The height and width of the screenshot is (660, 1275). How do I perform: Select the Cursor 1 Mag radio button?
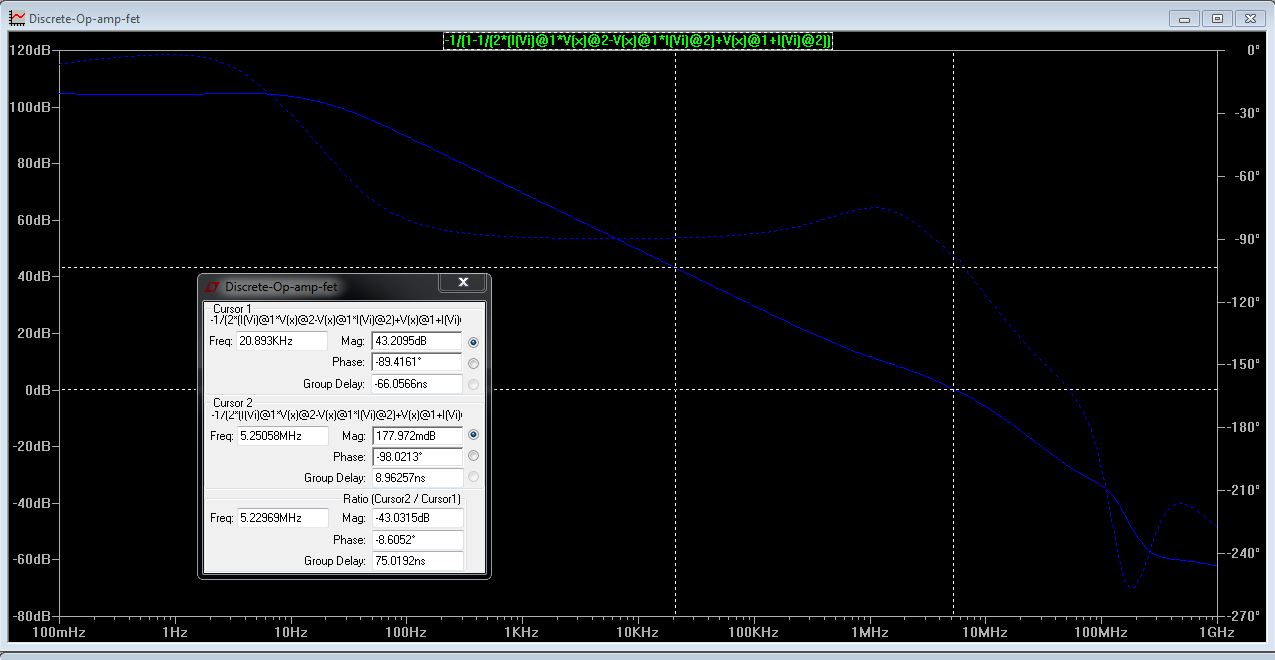pos(474,342)
